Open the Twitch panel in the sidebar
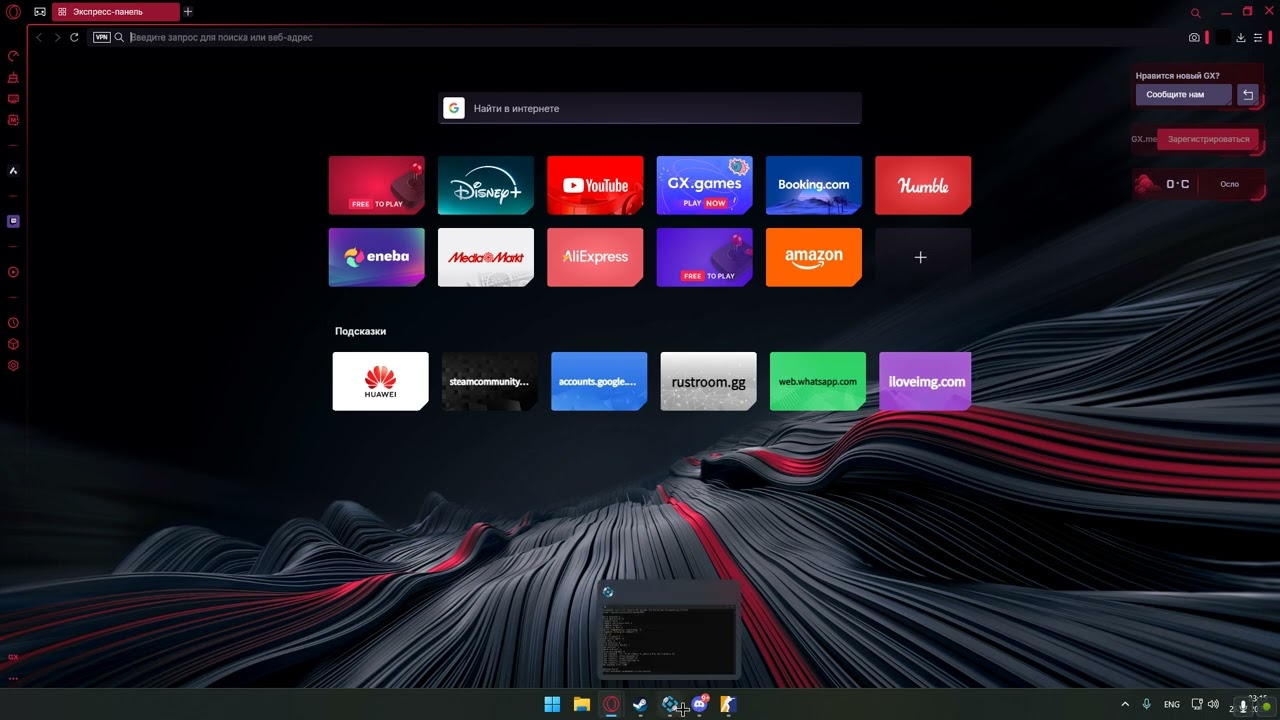Screen dimensions: 1280x720 tap(13, 221)
